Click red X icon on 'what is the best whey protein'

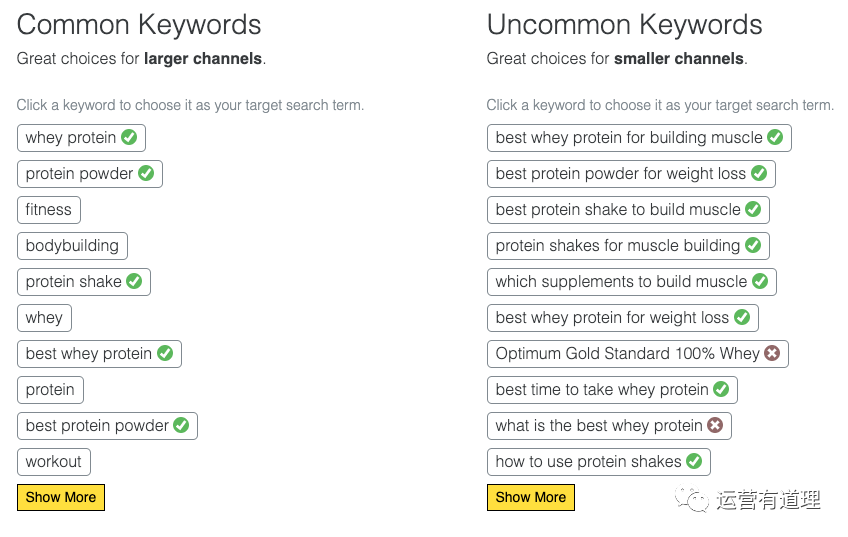pos(715,425)
